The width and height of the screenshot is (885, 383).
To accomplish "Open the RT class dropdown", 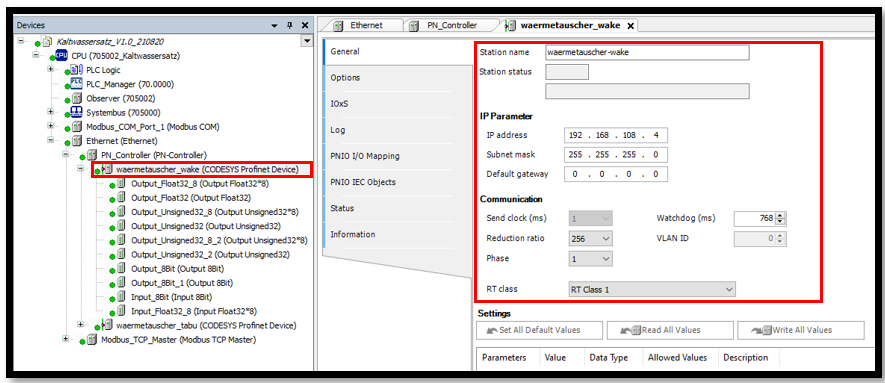I will click(x=652, y=289).
